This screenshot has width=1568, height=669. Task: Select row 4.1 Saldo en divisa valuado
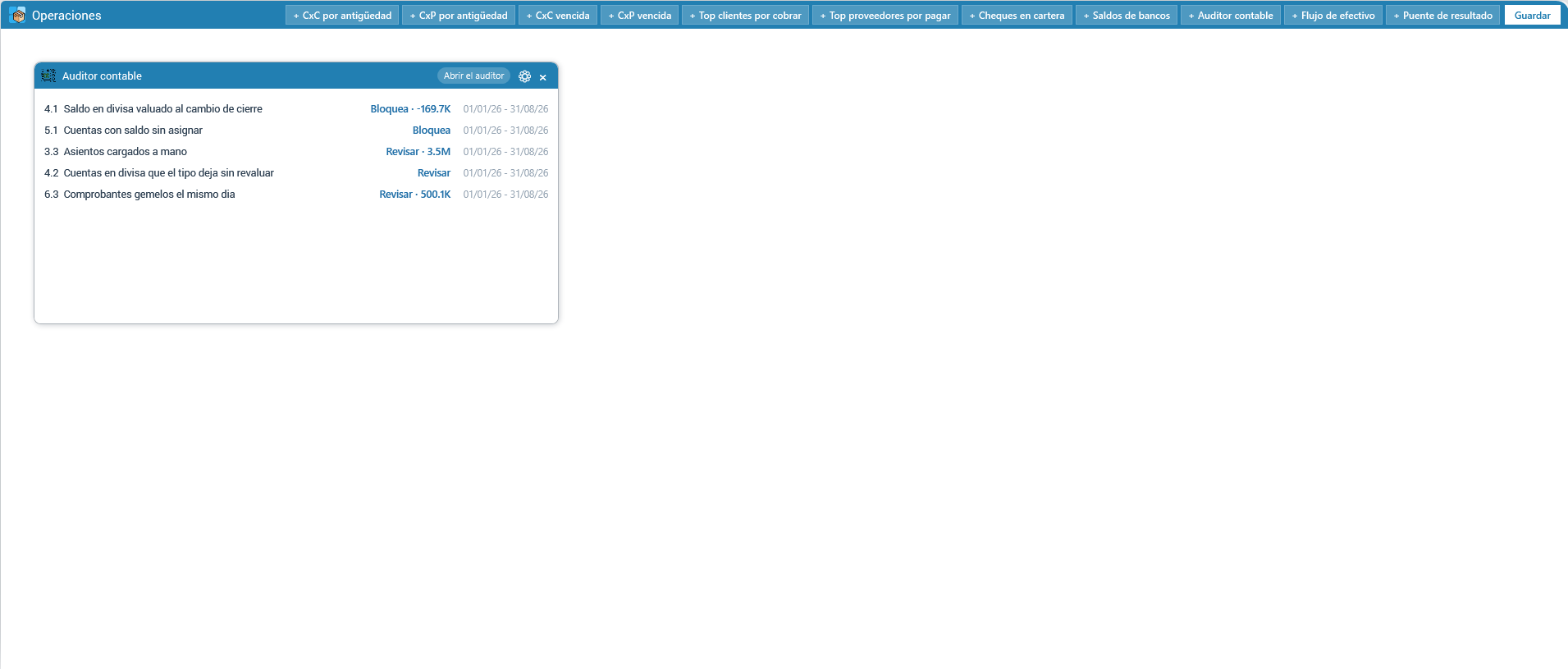[x=296, y=109]
